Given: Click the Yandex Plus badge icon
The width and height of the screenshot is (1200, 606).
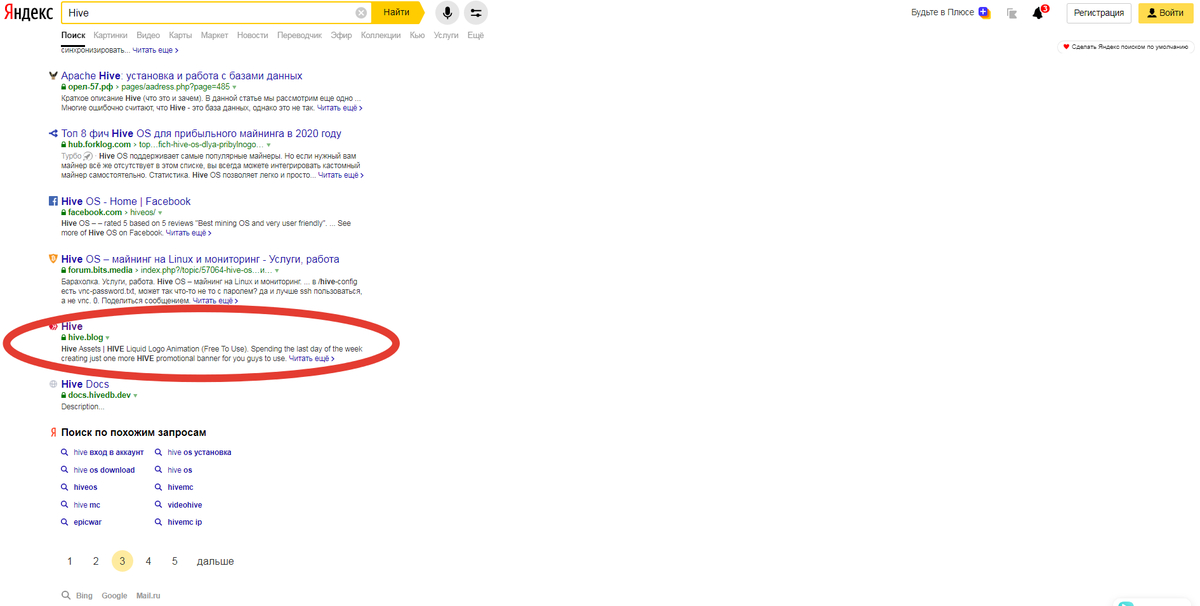Looking at the screenshot, I should click(x=984, y=13).
